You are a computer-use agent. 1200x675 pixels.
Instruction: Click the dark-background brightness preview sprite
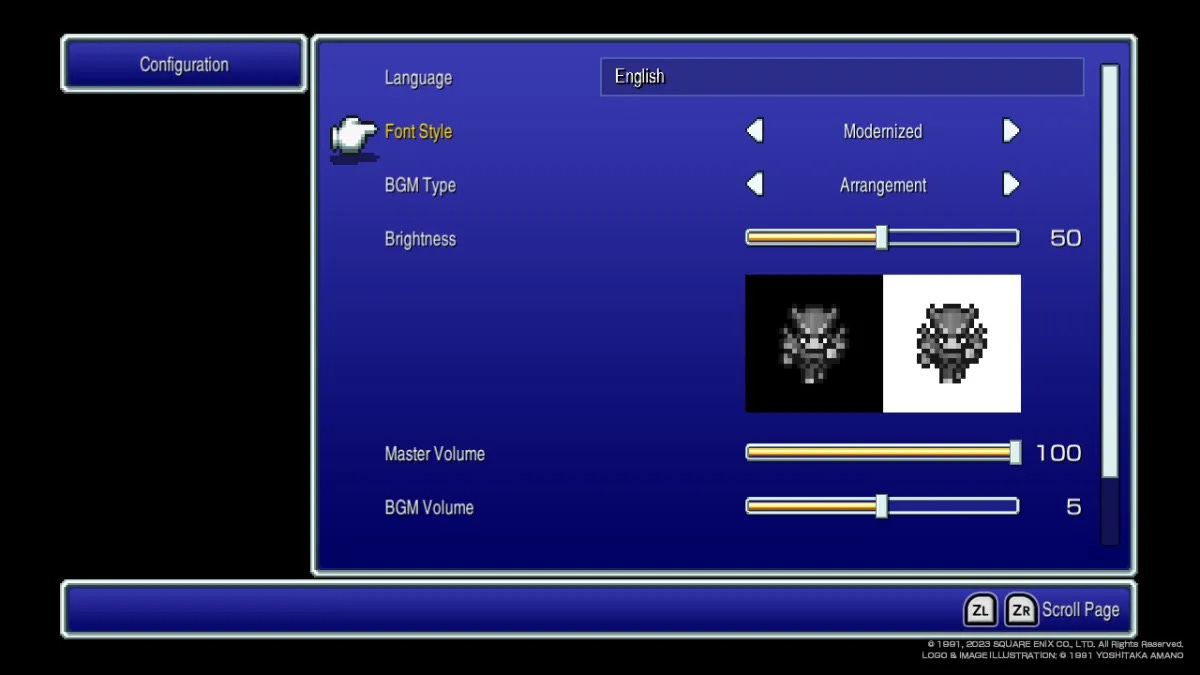[x=814, y=343]
